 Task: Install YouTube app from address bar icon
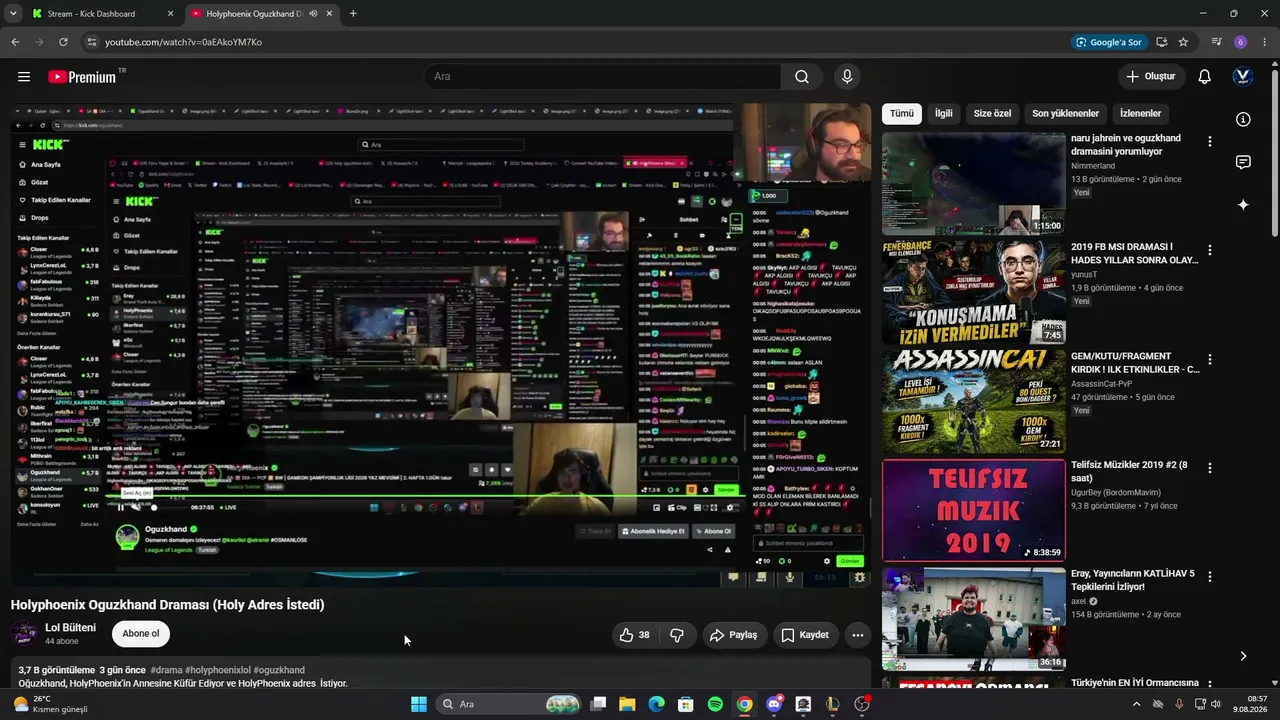1162,42
